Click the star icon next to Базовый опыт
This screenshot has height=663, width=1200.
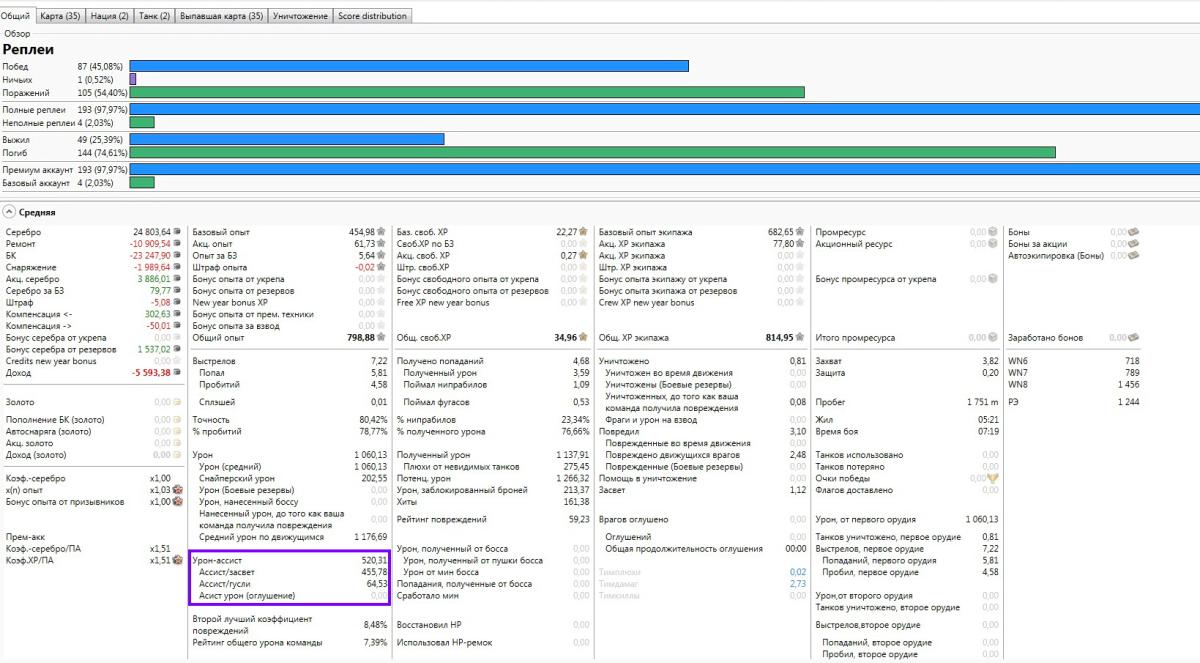[x=382, y=232]
